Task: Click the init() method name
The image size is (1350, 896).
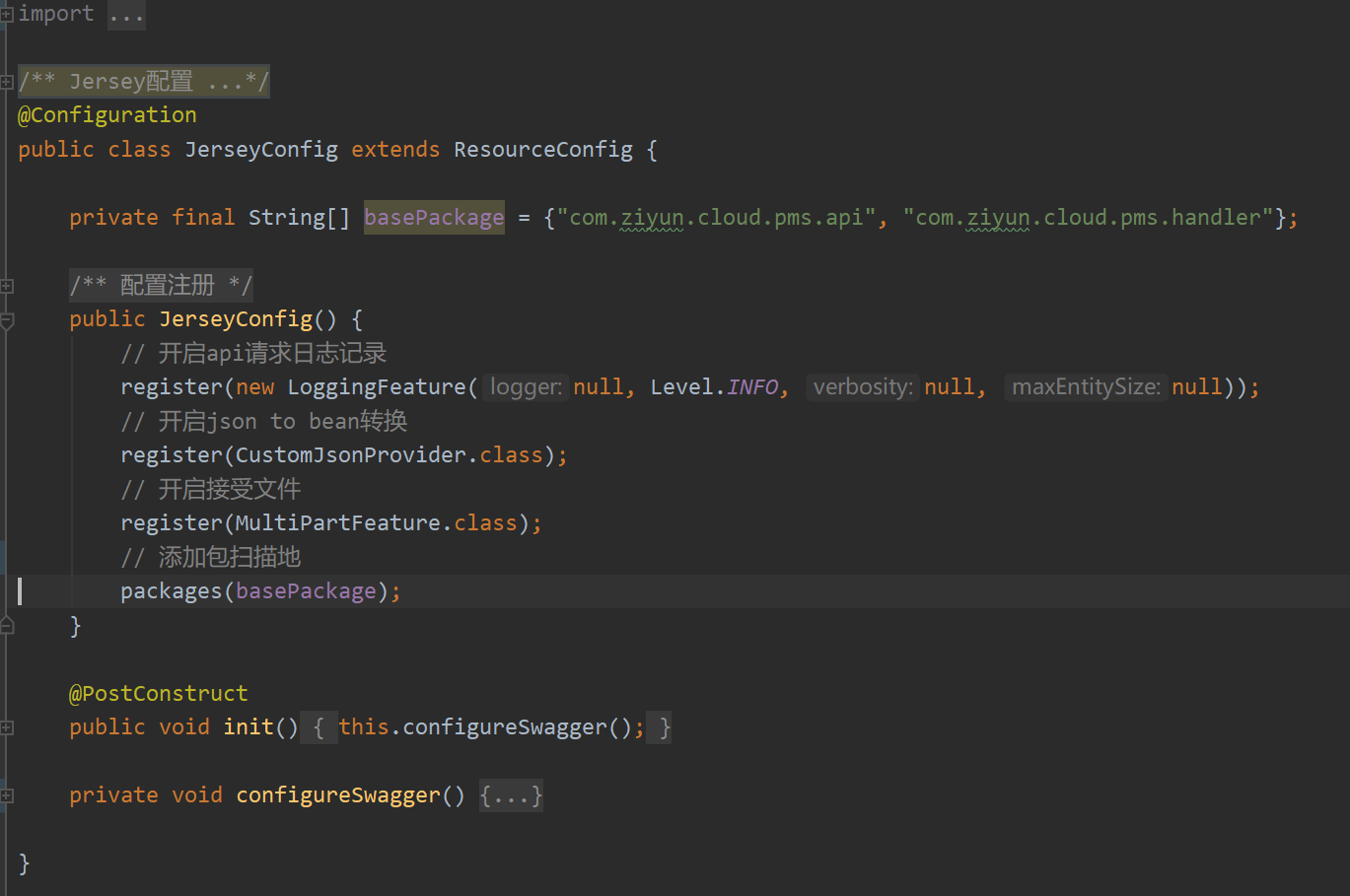Action: 249,727
